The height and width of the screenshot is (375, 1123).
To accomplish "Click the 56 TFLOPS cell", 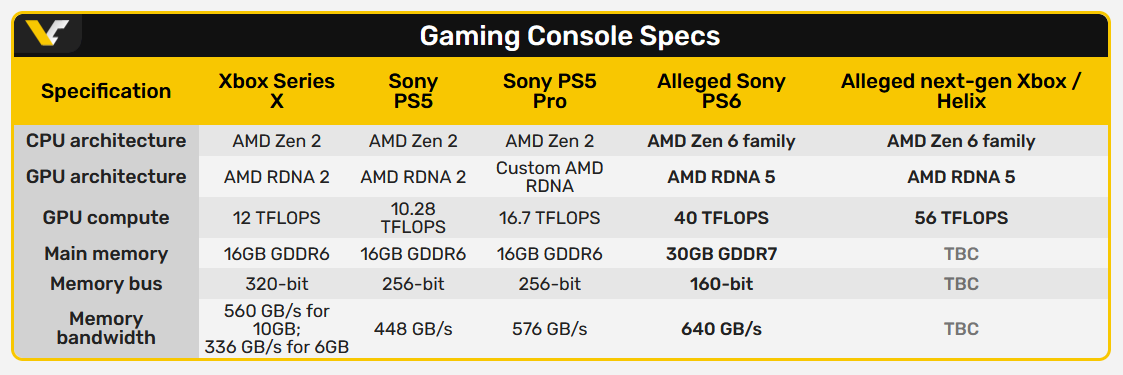I will (x=961, y=218).
